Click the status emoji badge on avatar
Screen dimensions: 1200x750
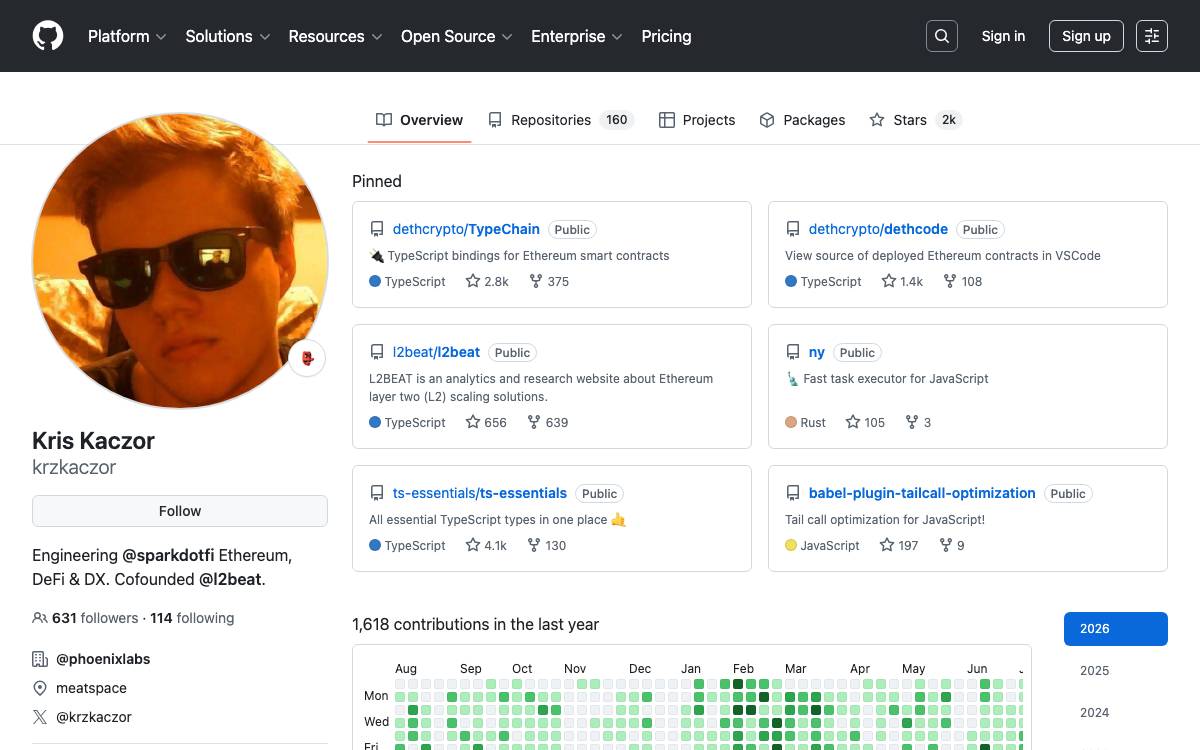pos(307,358)
